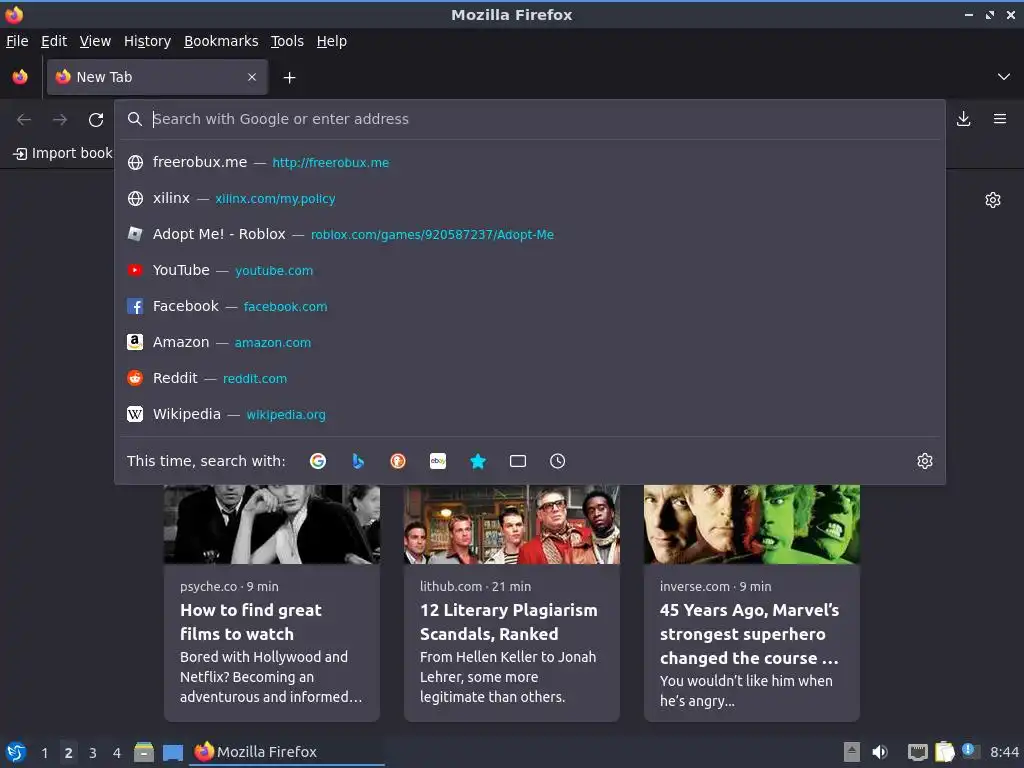1024x768 pixels.
Task: Open the taskbar start menu icon
Action: point(16,752)
